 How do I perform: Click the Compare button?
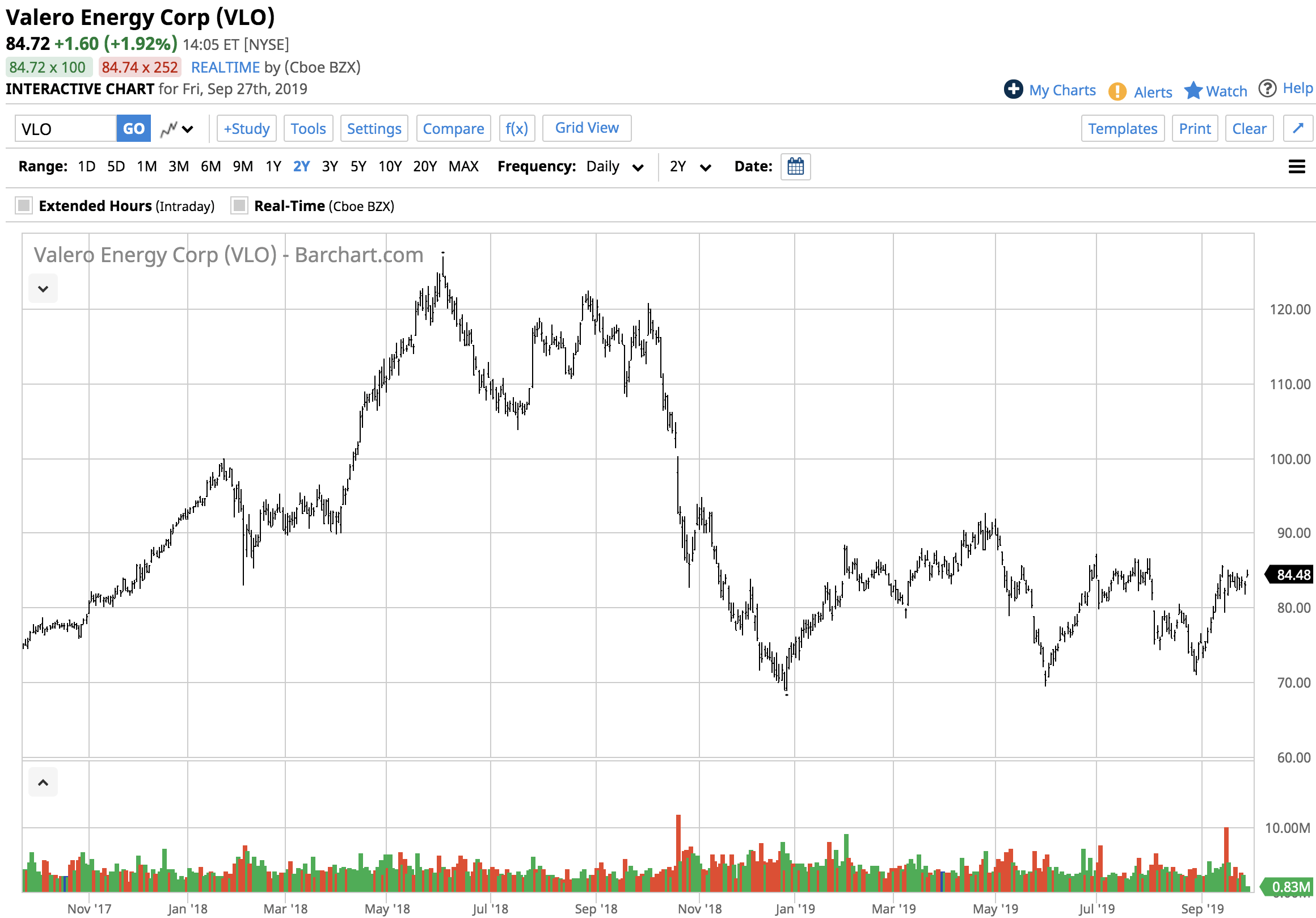453,128
